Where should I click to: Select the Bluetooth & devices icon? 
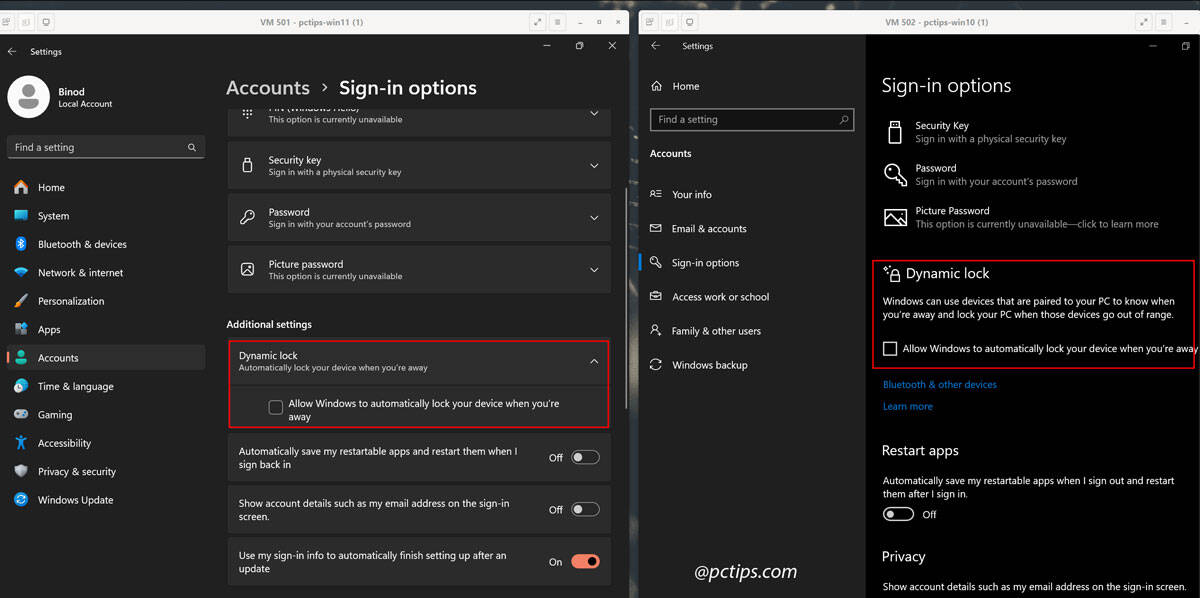20,244
